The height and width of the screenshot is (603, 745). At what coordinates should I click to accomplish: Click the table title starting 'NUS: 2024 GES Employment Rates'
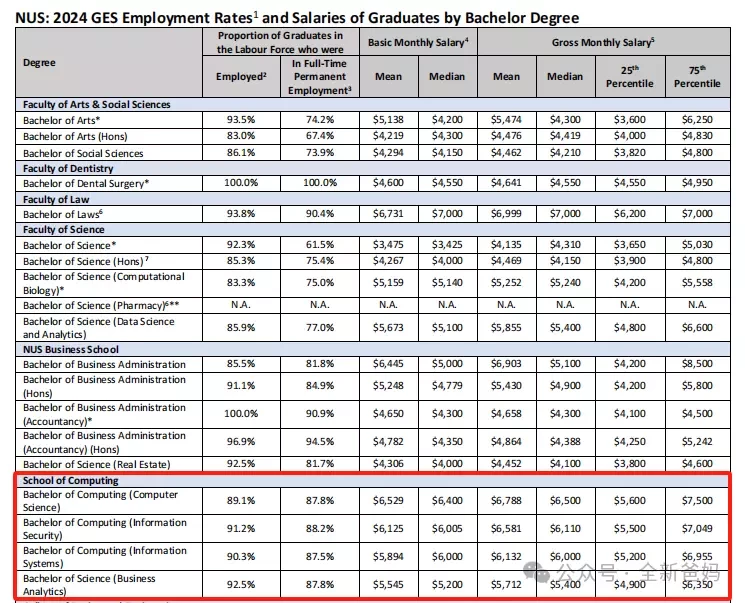pyautogui.click(x=297, y=18)
